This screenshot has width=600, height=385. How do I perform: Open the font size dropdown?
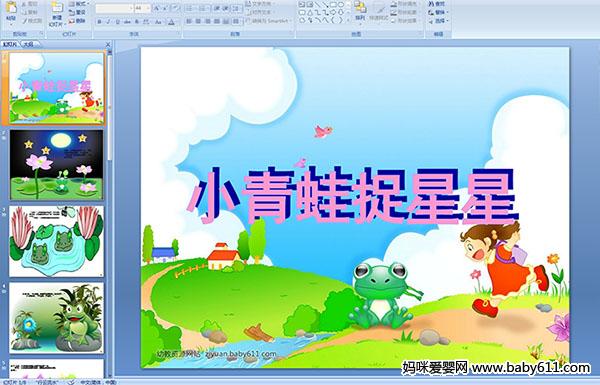(x=143, y=8)
